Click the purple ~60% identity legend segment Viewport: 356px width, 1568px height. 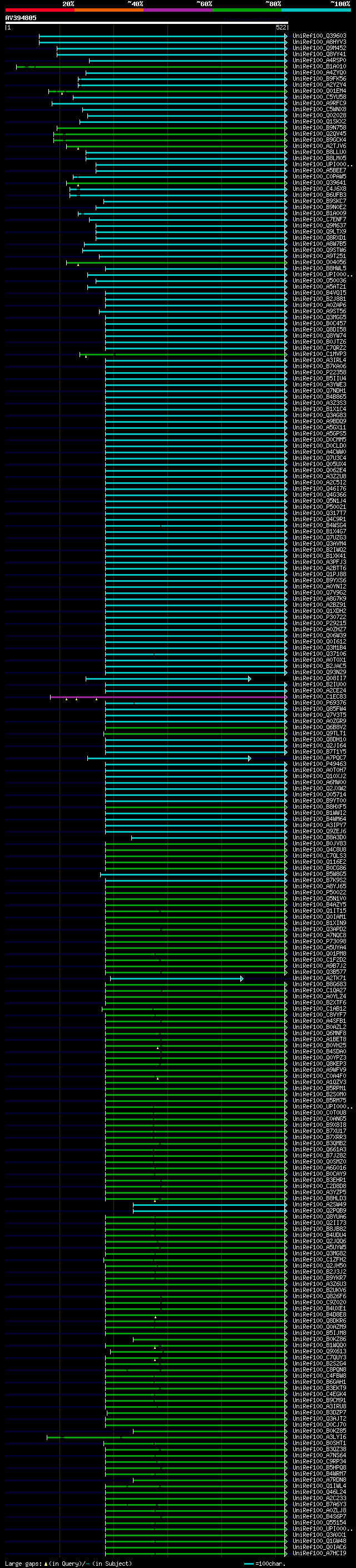(179, 10)
